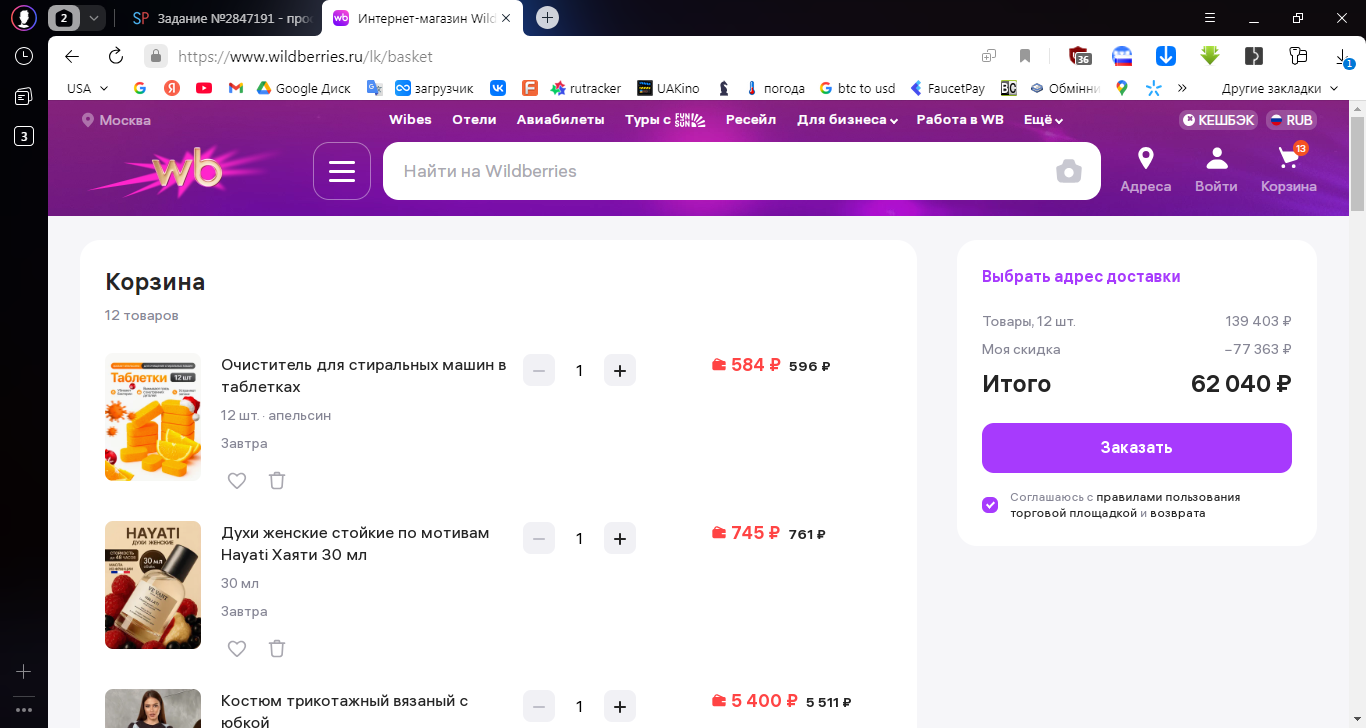Expand the Для бизнеса dropdown
Viewport: 1366px width, 728px height.
(x=847, y=120)
